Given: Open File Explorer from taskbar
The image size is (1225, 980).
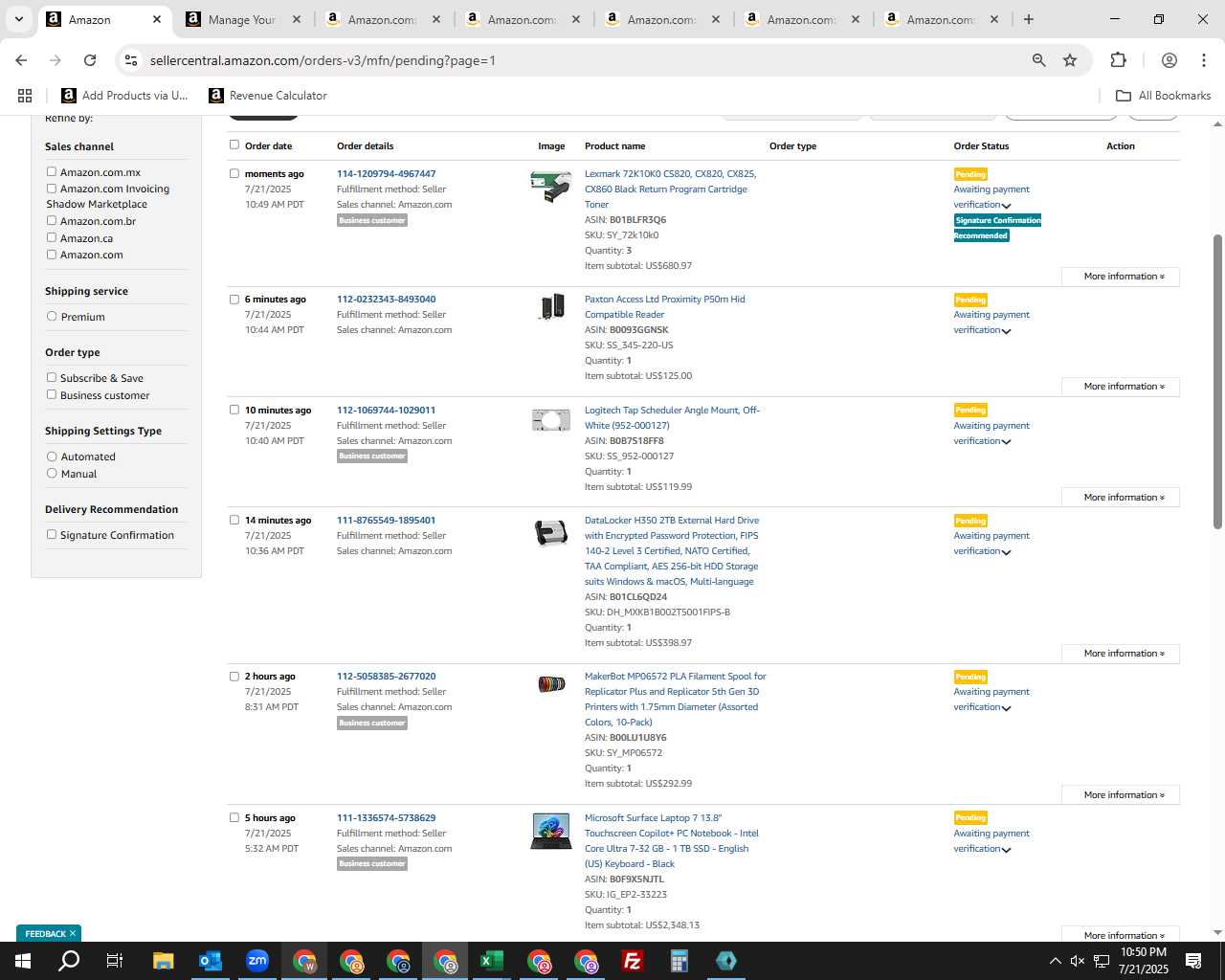Looking at the screenshot, I should (x=163, y=961).
